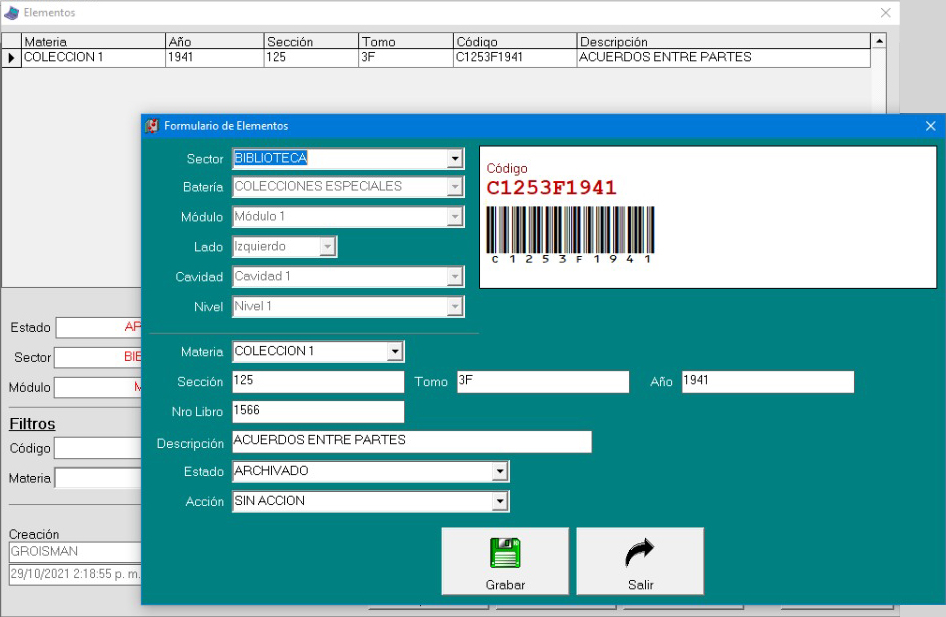Click the Sección field containing 125
Image resolution: width=946 pixels, height=617 pixels.
coord(318,382)
